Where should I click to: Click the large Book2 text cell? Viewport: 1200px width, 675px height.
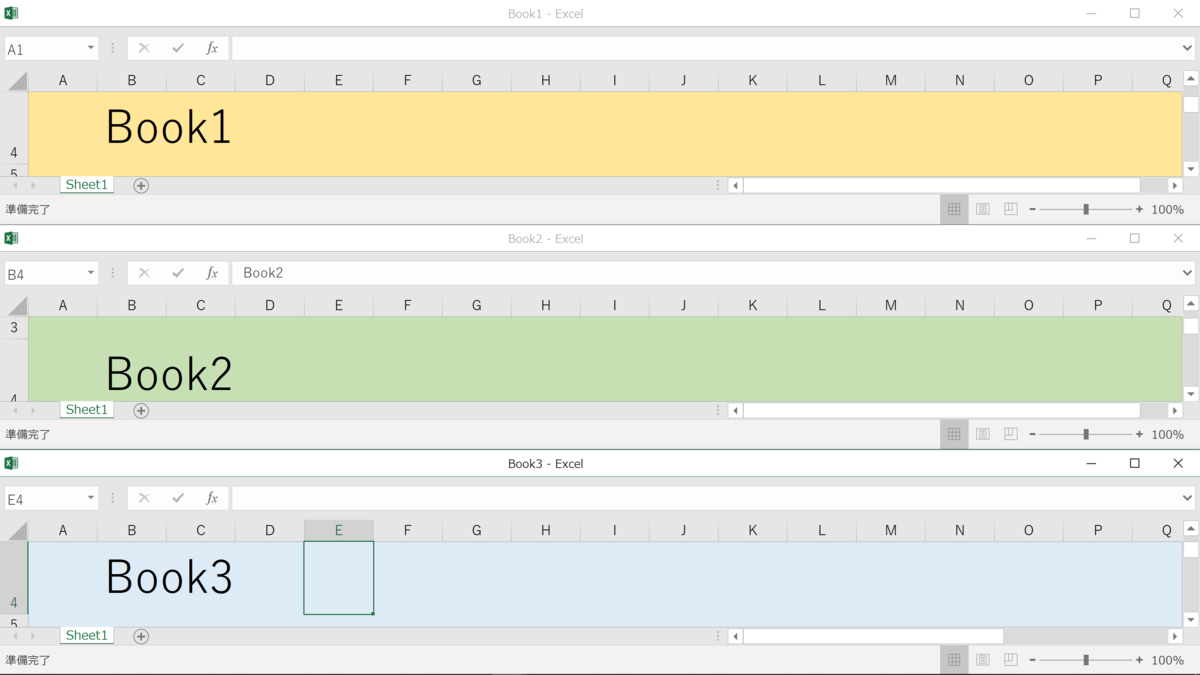point(169,372)
